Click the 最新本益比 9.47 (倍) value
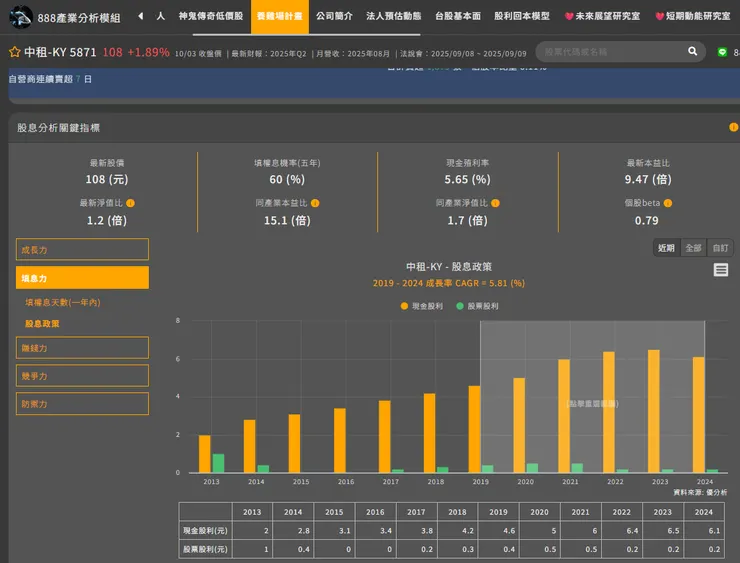The width and height of the screenshot is (740, 563). pyautogui.click(x=648, y=179)
